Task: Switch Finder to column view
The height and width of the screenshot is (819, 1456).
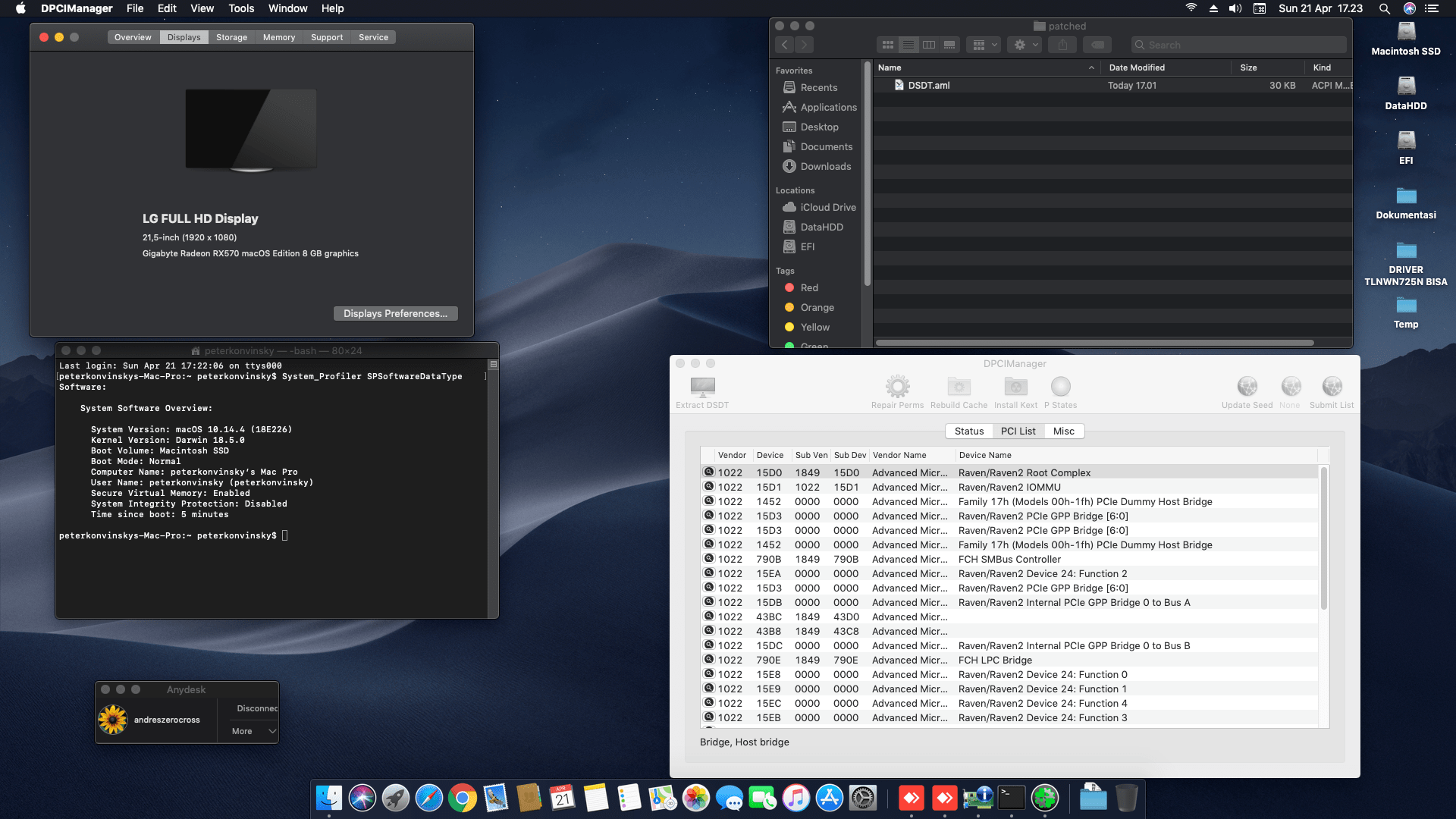Action: [929, 45]
